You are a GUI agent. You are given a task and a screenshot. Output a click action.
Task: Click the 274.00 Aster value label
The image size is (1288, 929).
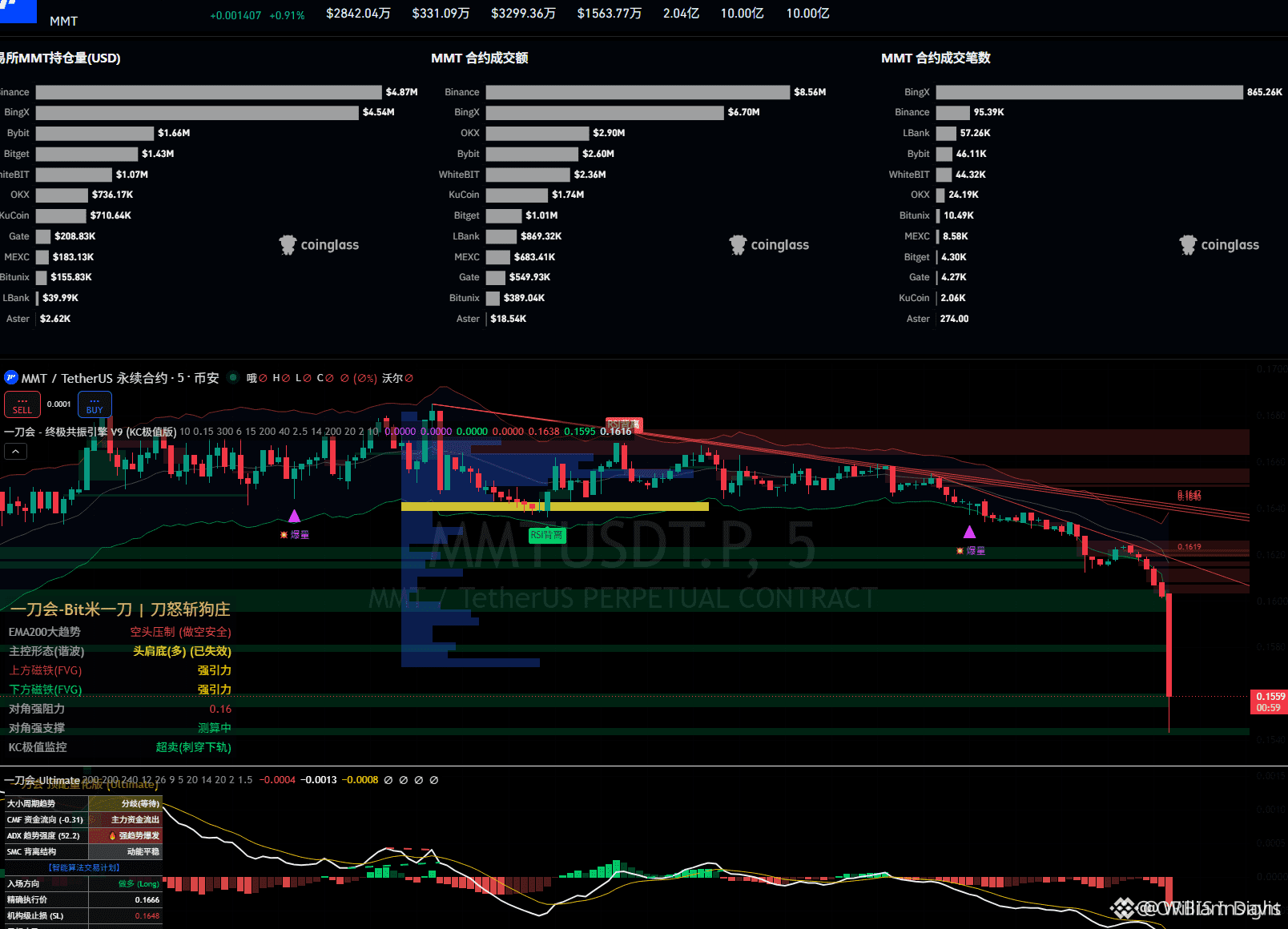pyautogui.click(x=955, y=319)
